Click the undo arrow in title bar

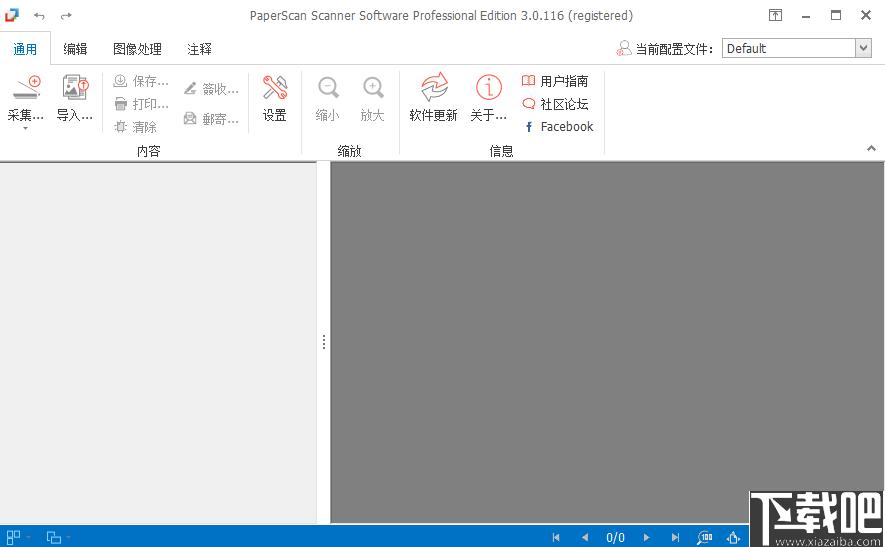pos(39,16)
